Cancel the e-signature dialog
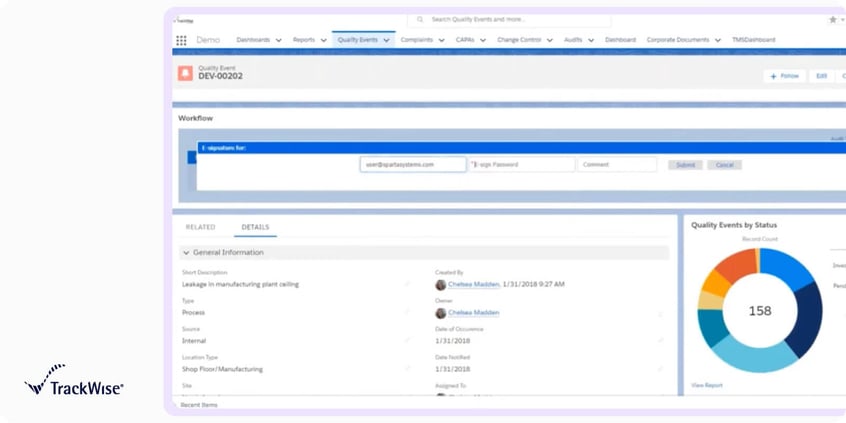 pyautogui.click(x=724, y=165)
